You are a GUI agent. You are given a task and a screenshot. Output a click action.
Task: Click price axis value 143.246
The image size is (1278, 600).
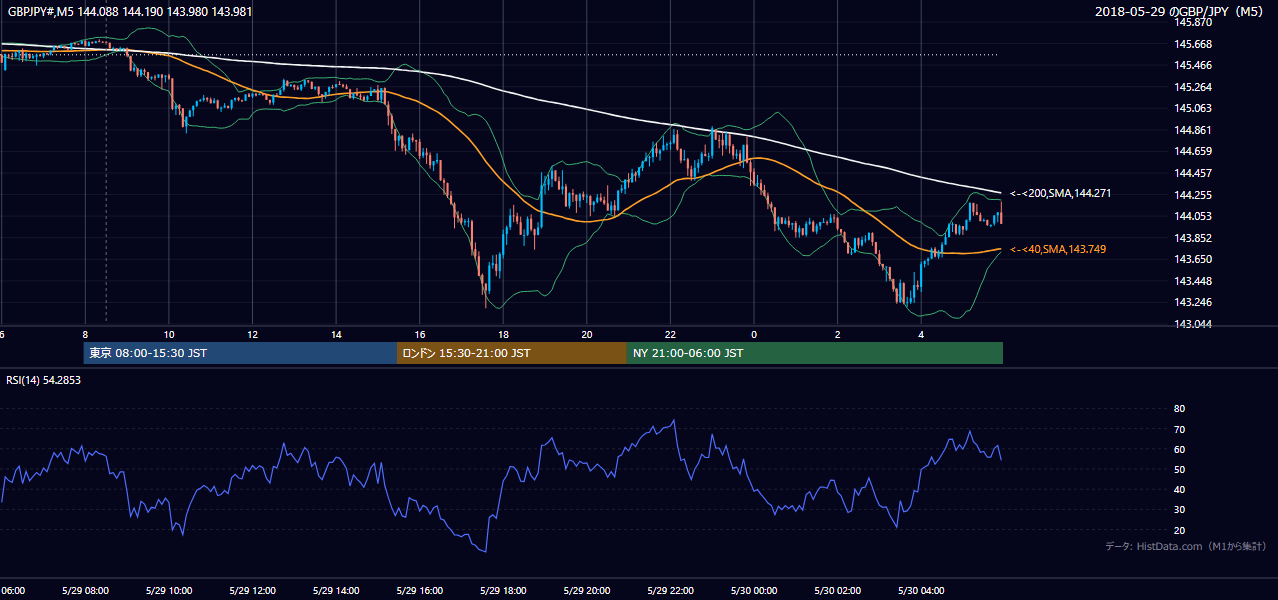tap(1193, 302)
